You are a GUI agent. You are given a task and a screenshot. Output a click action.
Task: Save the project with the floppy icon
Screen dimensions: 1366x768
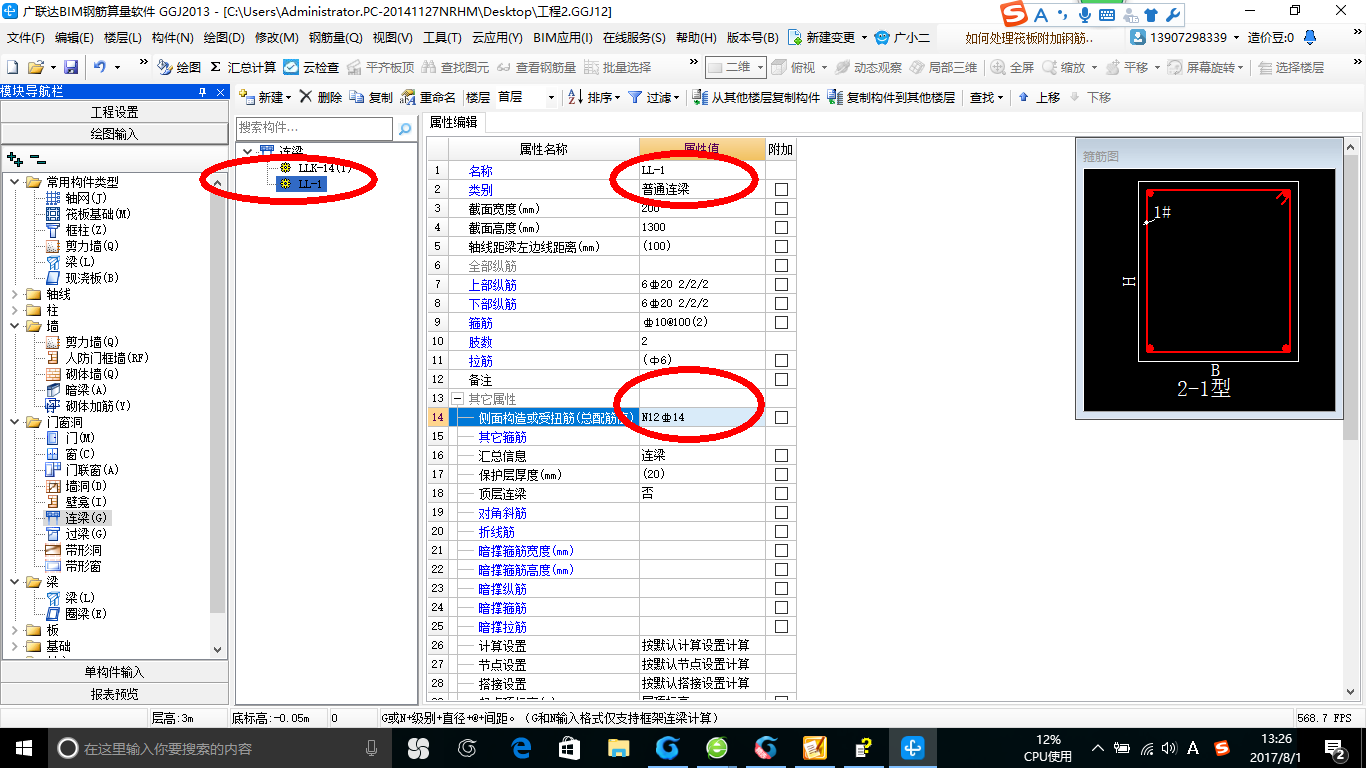click(x=71, y=67)
